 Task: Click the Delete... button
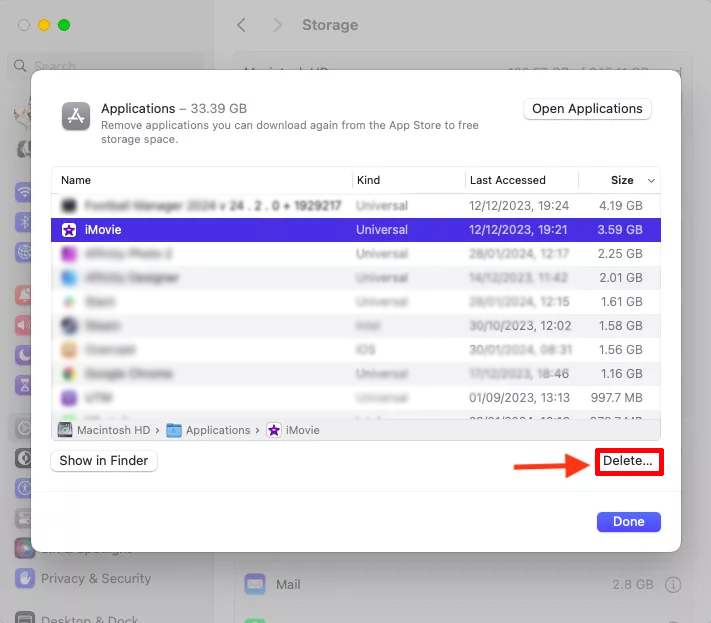pyautogui.click(x=628, y=461)
